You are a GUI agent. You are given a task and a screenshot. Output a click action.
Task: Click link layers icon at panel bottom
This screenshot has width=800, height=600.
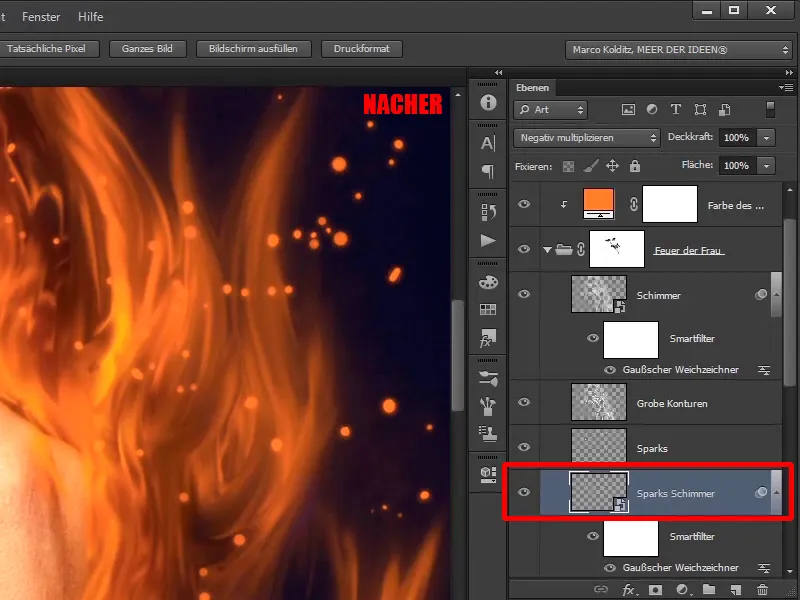601,589
